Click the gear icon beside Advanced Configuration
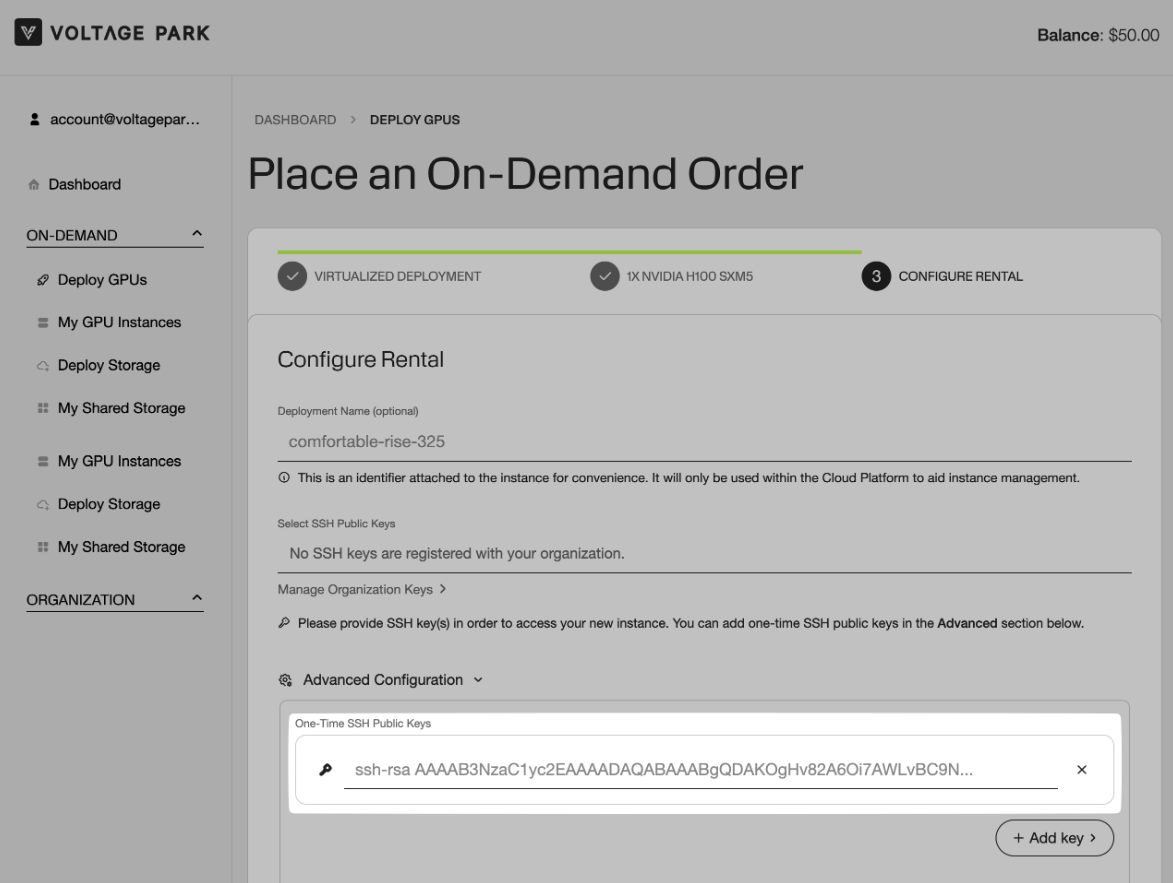 (285, 680)
